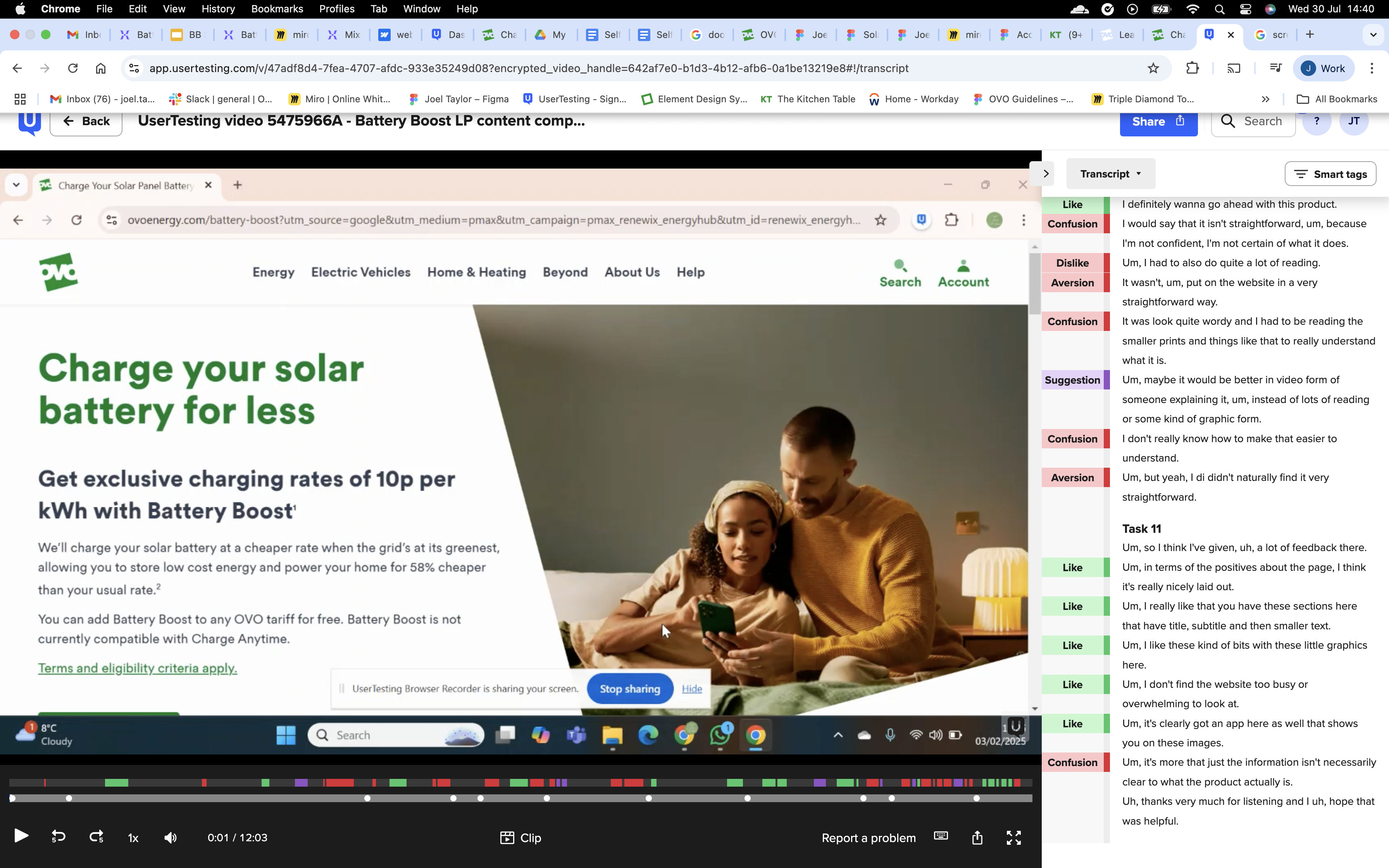Open the Bookmarks menu
Image resolution: width=1389 pixels, height=868 pixels.
(277, 9)
